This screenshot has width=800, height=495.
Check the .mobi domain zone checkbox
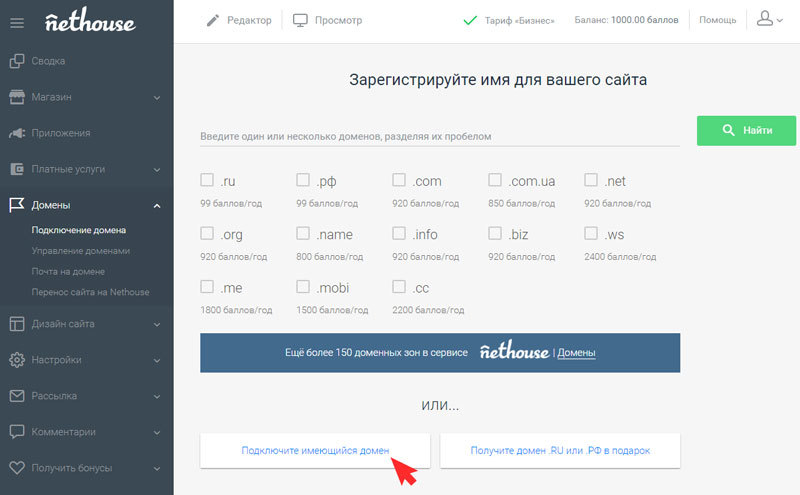pos(303,286)
